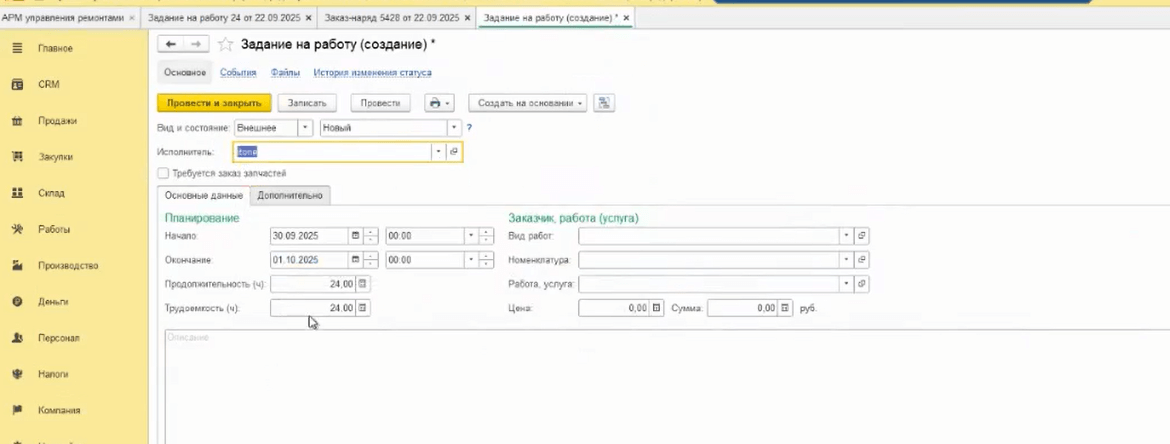Expand the Вид работ dropdown list
The image size is (1170, 444).
point(846,236)
